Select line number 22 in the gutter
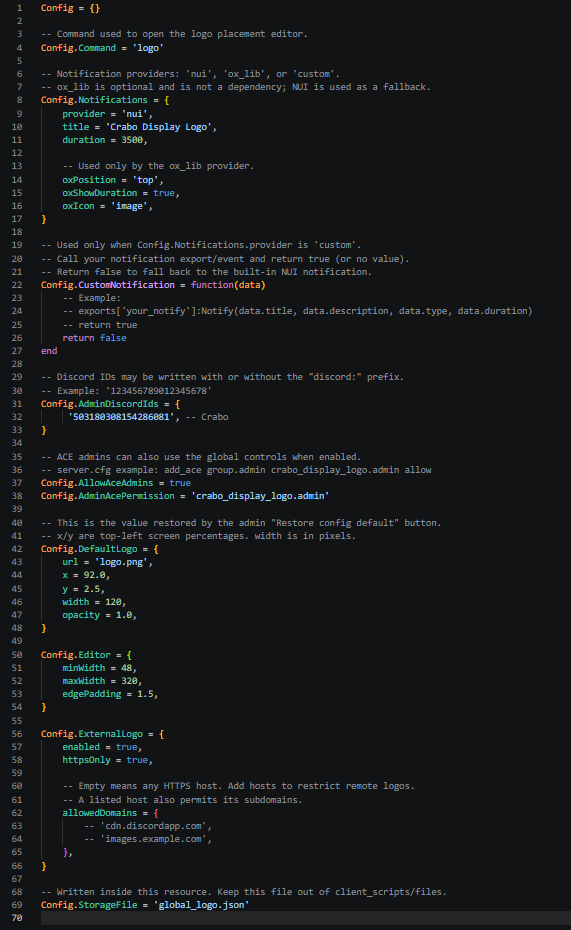The width and height of the screenshot is (571, 930). 17,285
